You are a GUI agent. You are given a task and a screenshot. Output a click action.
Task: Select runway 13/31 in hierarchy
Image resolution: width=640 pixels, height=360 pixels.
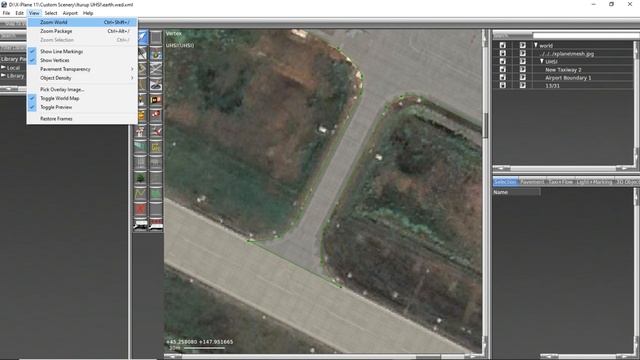coord(552,86)
